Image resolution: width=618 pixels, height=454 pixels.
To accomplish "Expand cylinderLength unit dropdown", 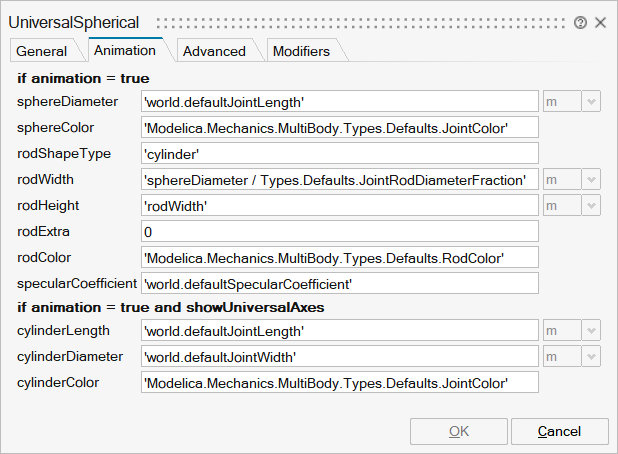I will 591,330.
